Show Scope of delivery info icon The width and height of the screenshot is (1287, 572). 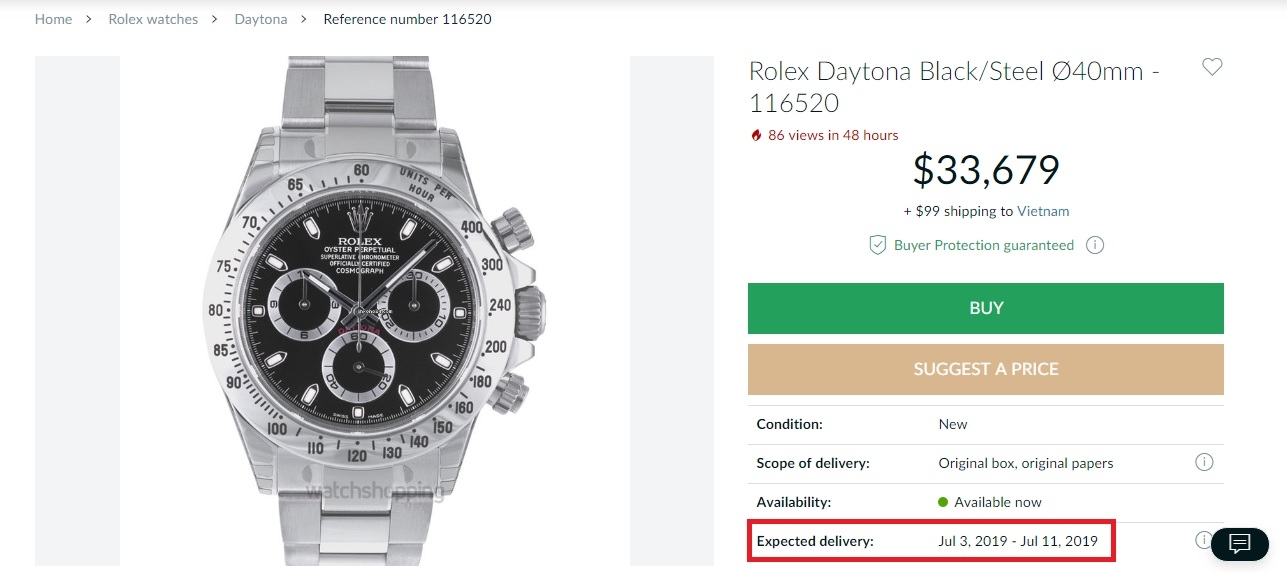pyautogui.click(x=1204, y=462)
